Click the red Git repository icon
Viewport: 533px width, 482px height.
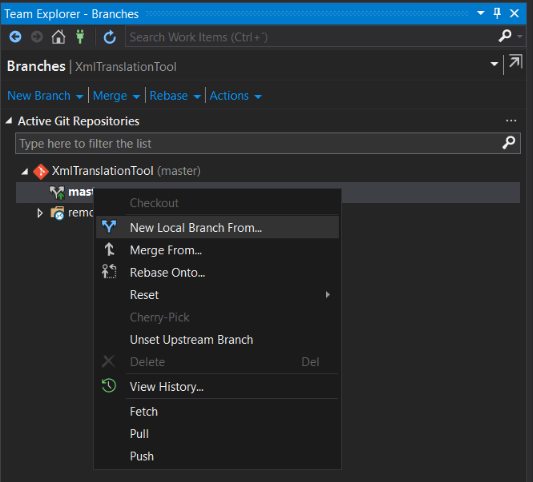click(x=41, y=172)
